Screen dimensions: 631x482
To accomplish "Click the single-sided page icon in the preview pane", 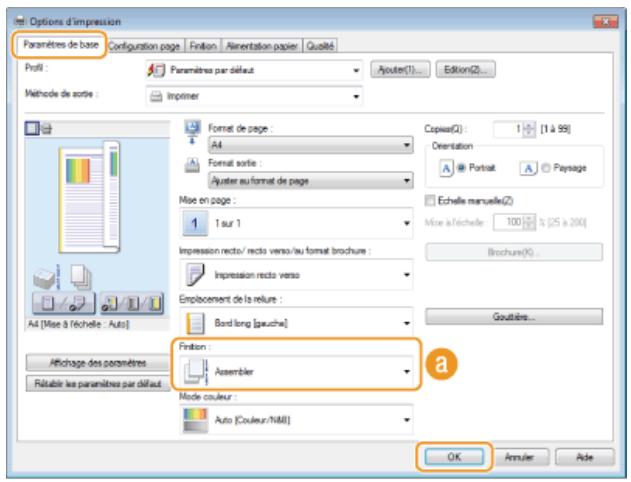I will tap(48, 303).
